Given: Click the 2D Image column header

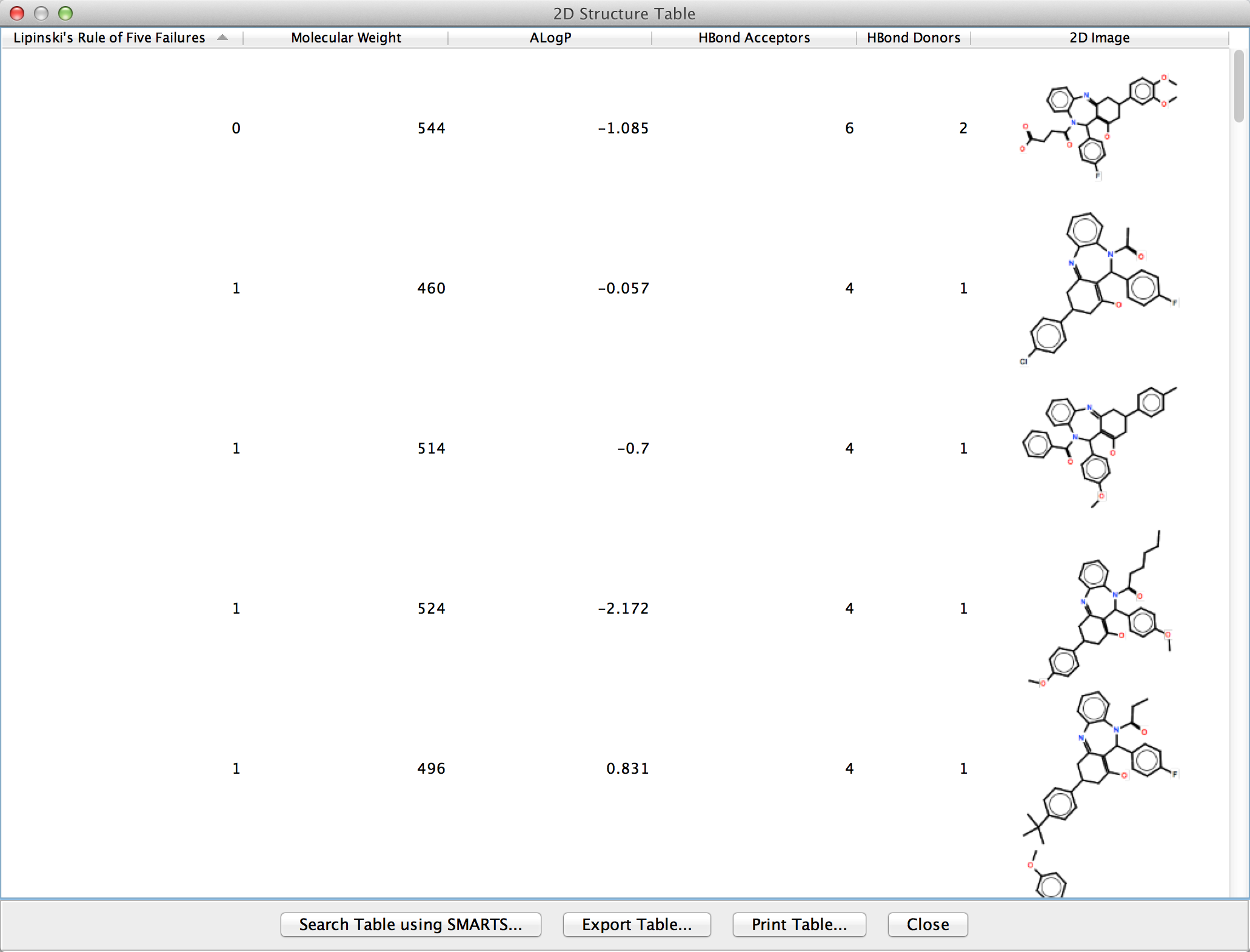Looking at the screenshot, I should [1099, 38].
